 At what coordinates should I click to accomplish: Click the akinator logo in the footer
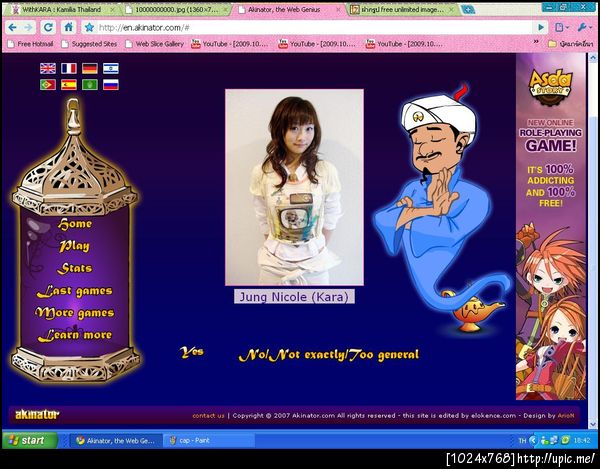point(37,414)
